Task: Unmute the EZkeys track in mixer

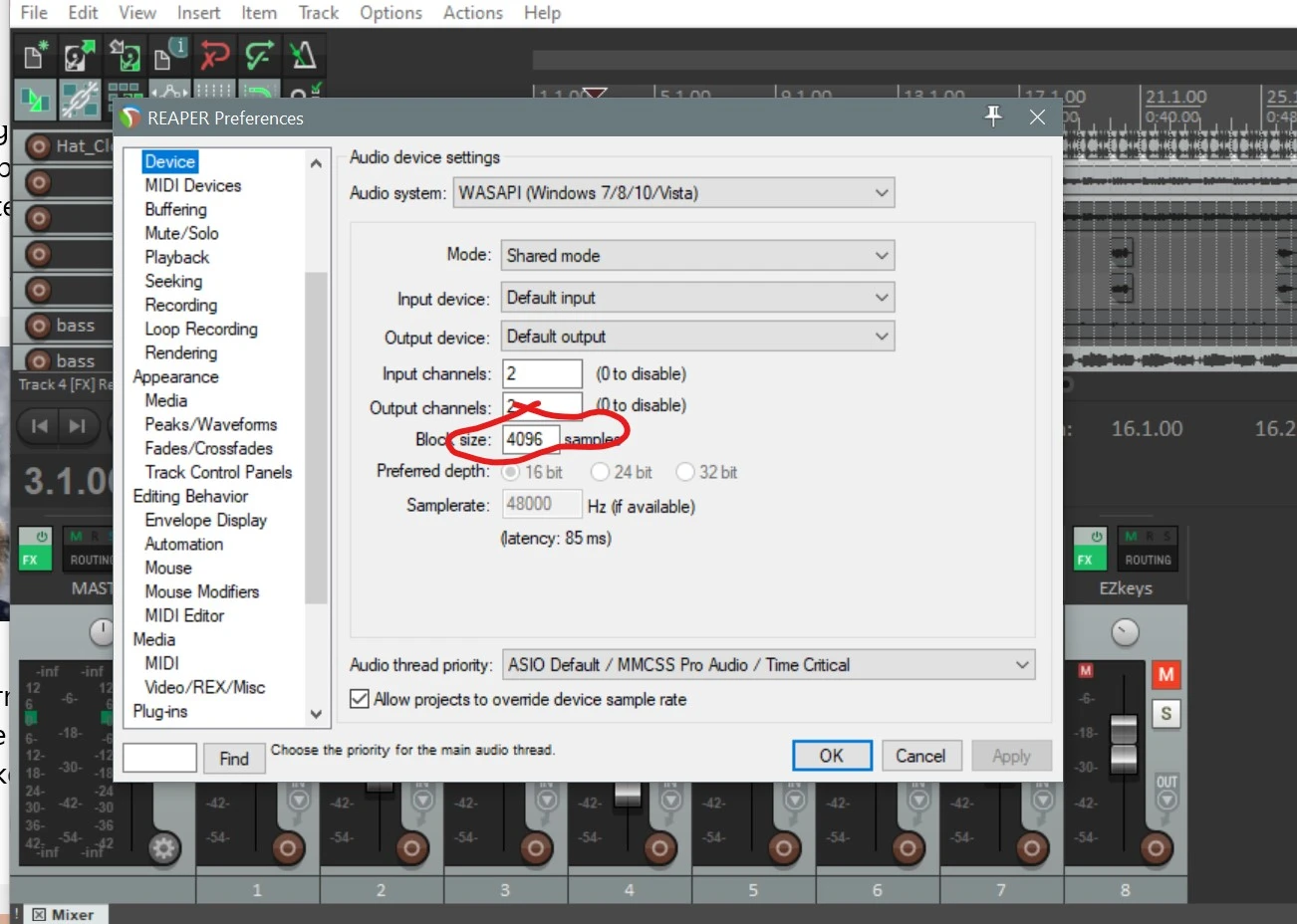Action: (1166, 675)
